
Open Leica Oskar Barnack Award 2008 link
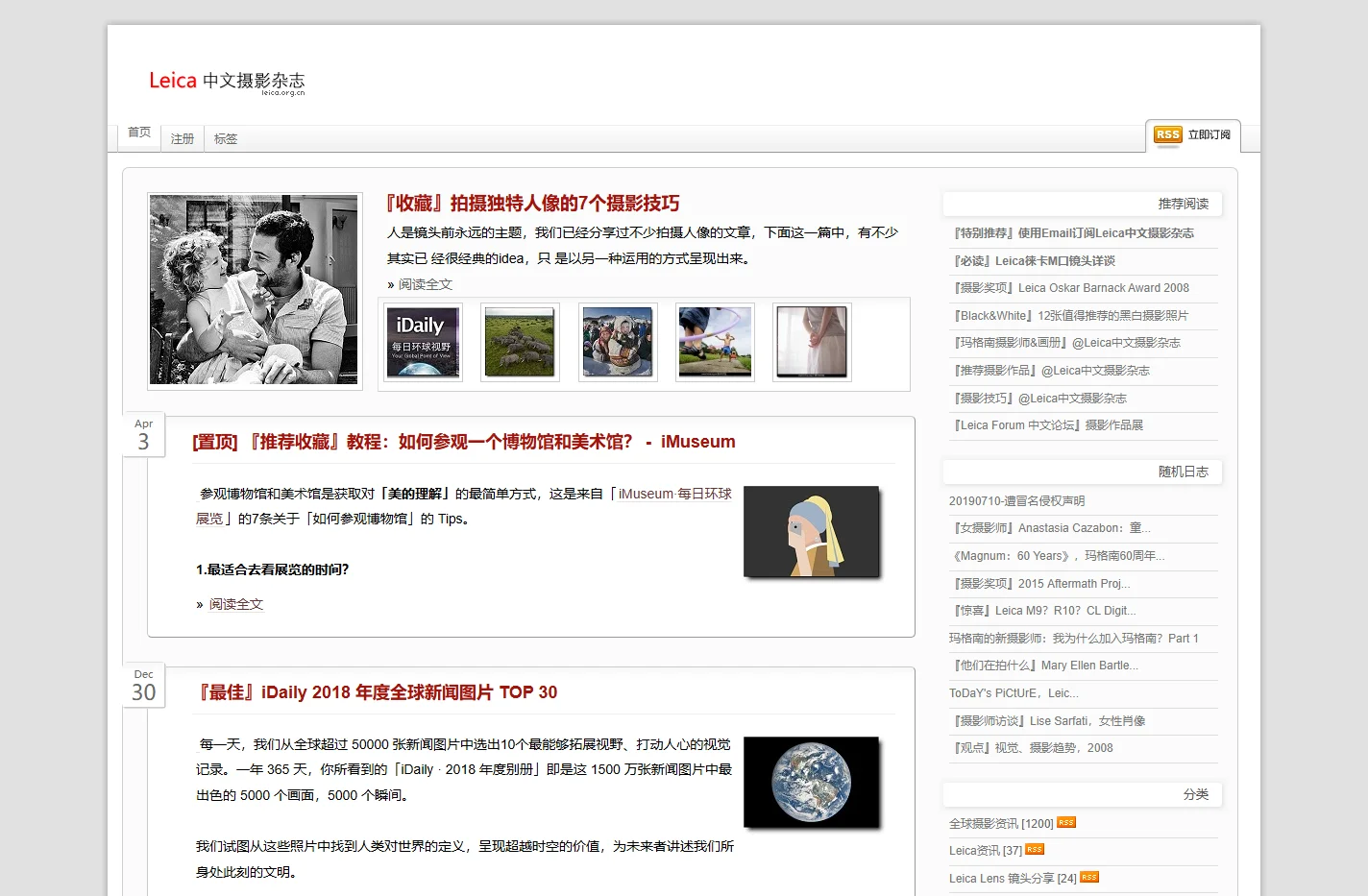tap(1069, 288)
